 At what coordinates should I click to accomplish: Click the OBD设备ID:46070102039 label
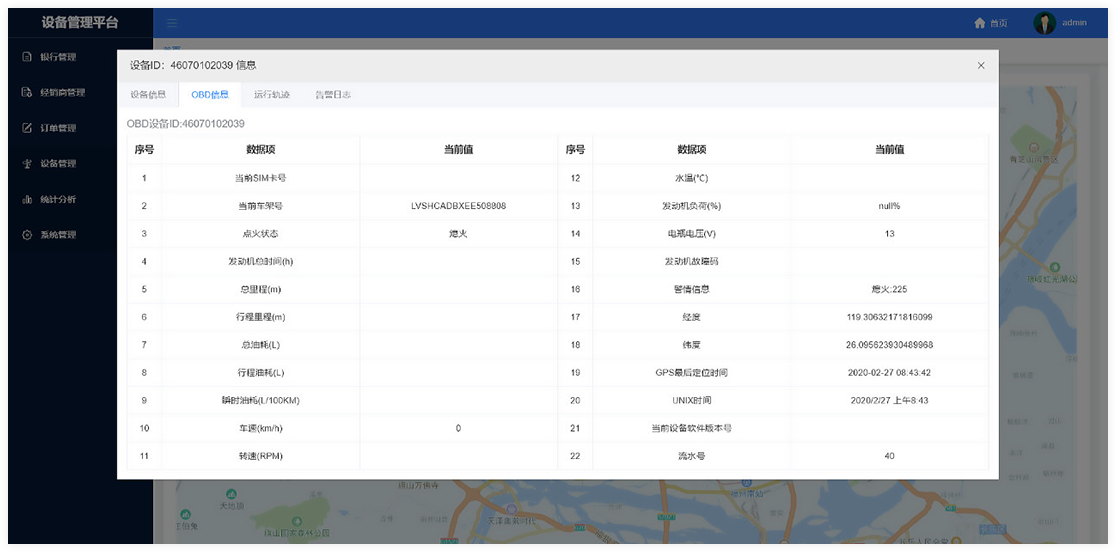pos(186,124)
